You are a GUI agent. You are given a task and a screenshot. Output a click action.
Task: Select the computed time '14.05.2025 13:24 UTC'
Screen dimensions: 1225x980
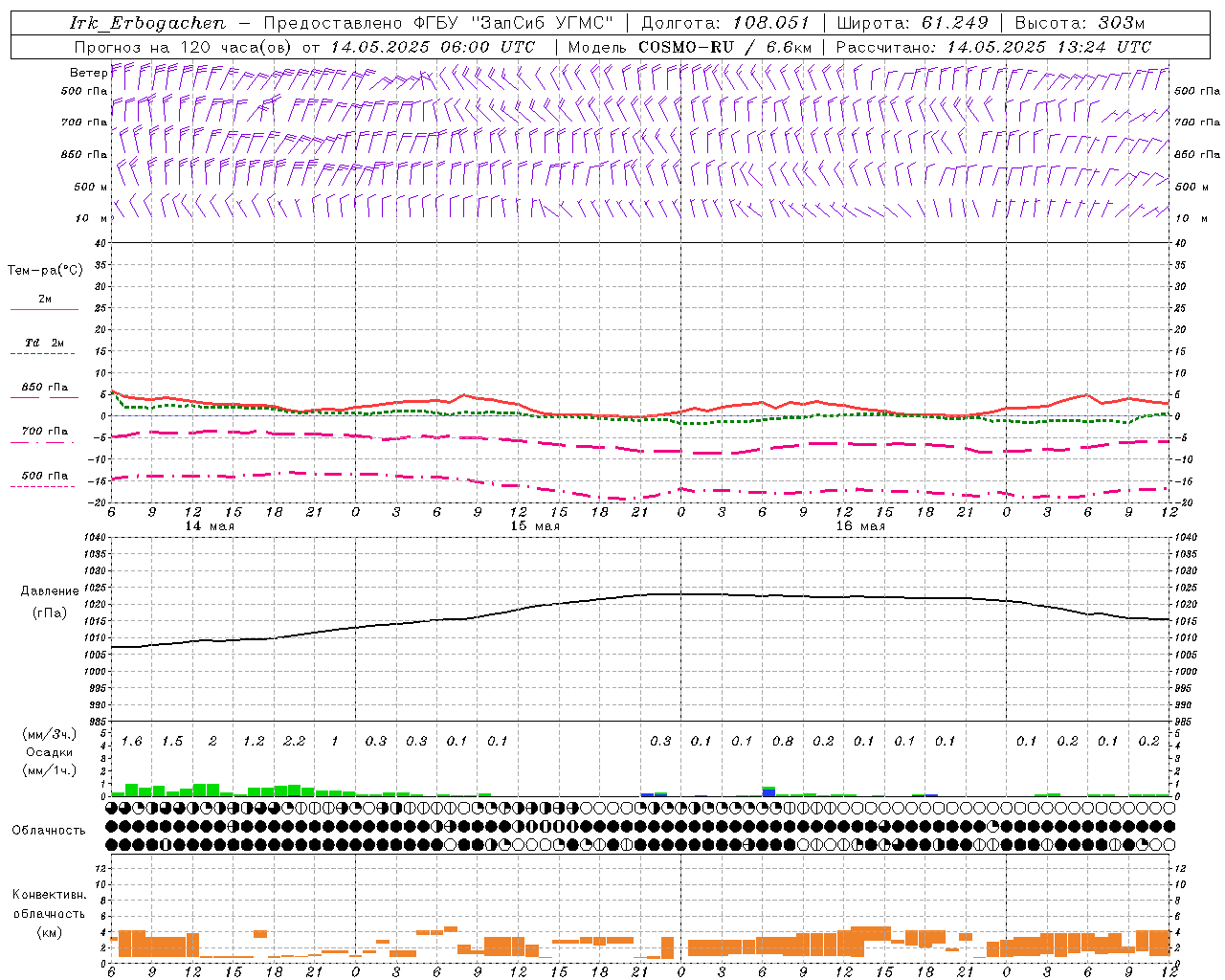click(x=1049, y=46)
